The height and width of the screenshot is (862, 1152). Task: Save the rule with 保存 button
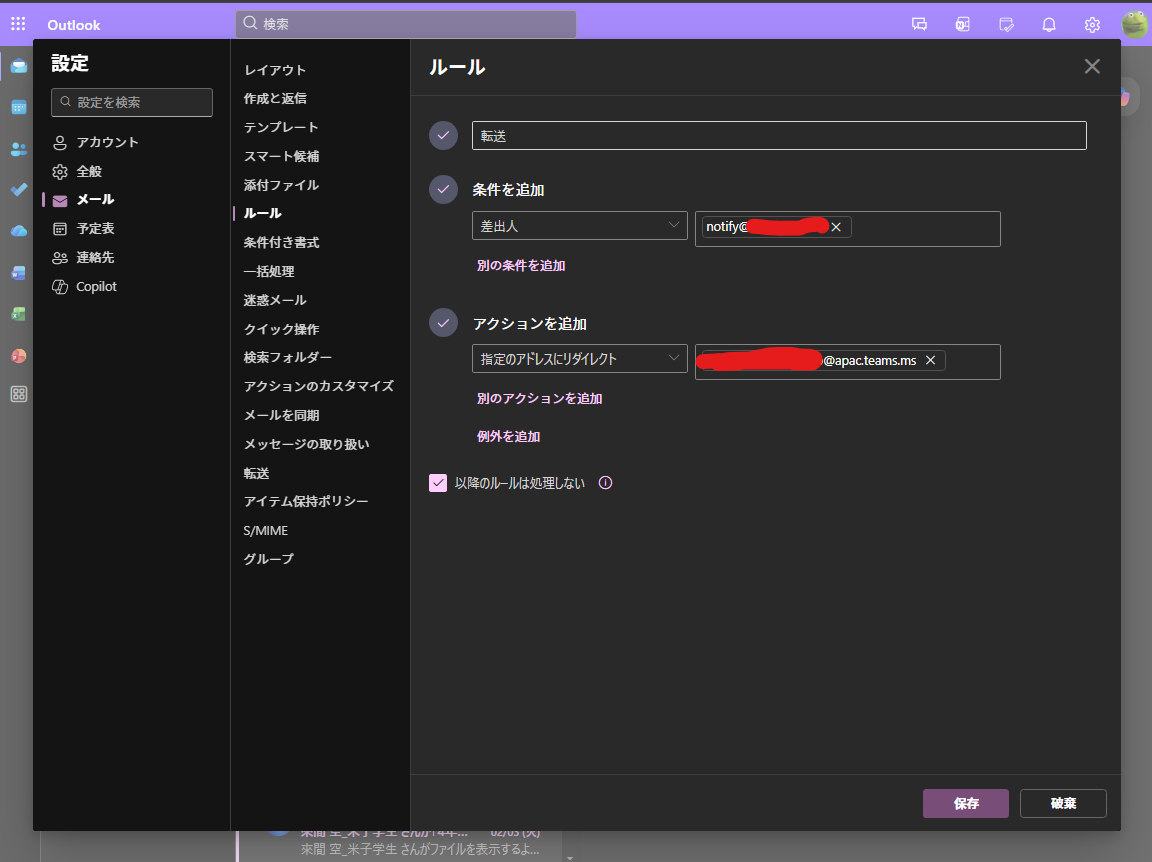pyautogui.click(x=964, y=803)
